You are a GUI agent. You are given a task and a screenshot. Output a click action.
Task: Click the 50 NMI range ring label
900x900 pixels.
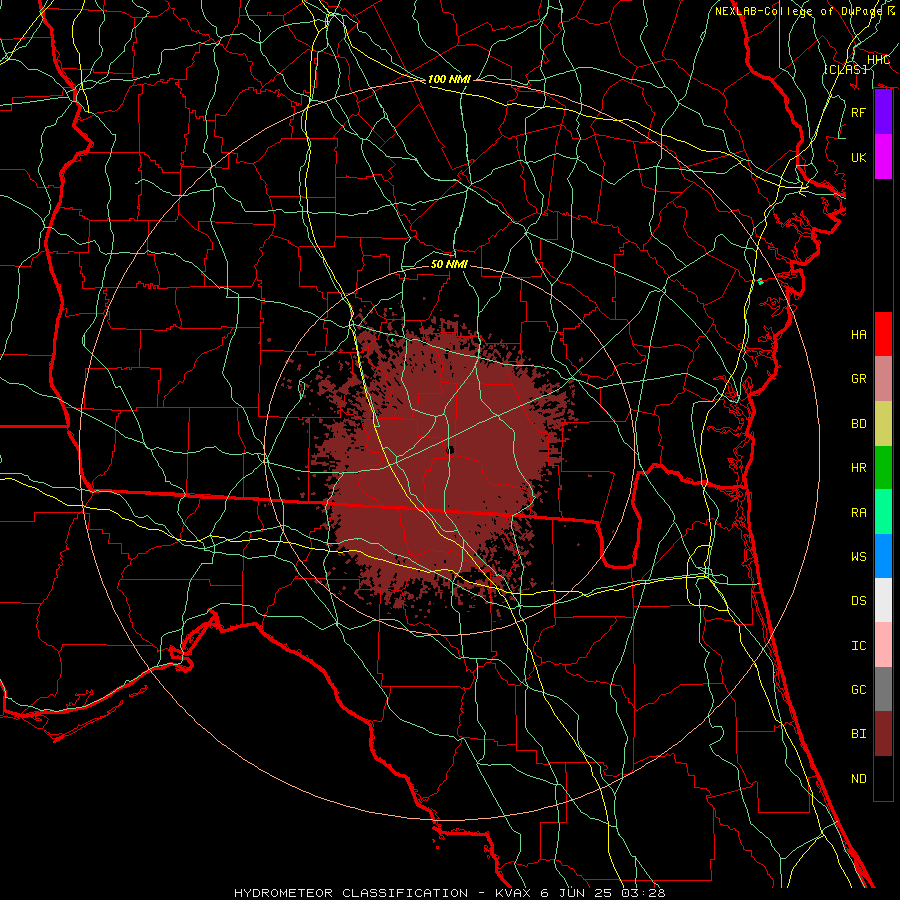[449, 264]
